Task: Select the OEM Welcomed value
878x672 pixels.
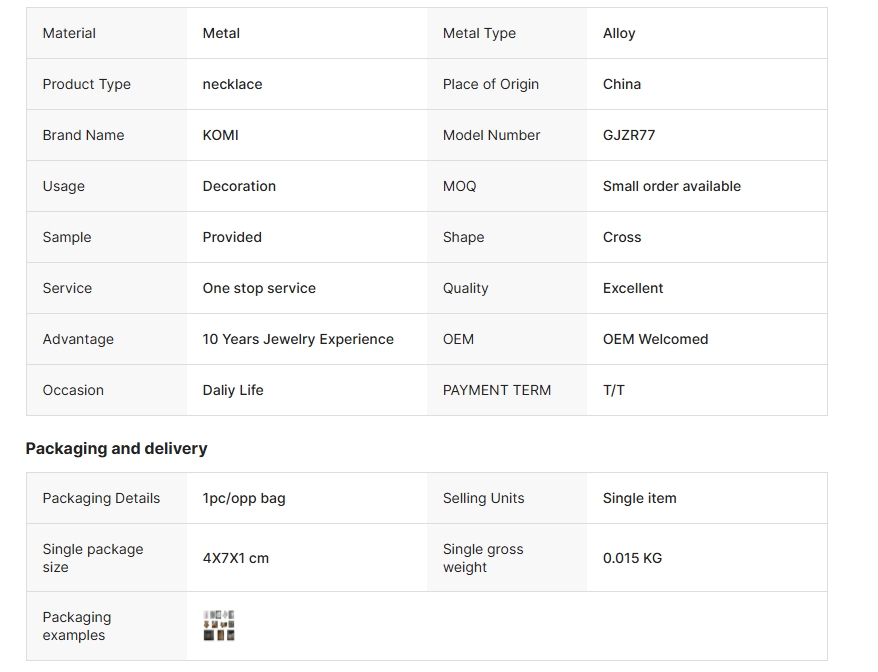Action: click(654, 339)
